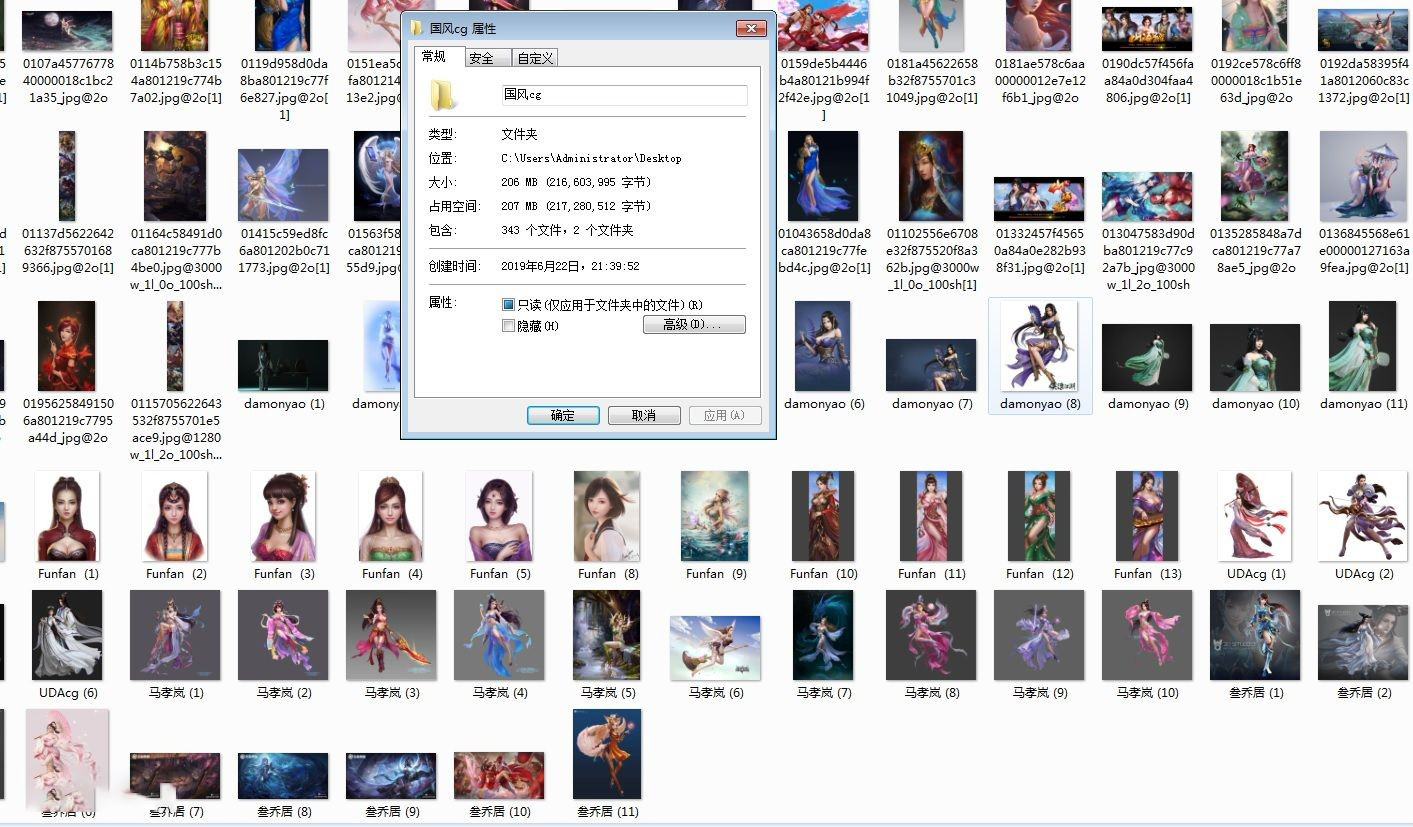Enable the 隐藏 hidden checkbox

pos(508,325)
